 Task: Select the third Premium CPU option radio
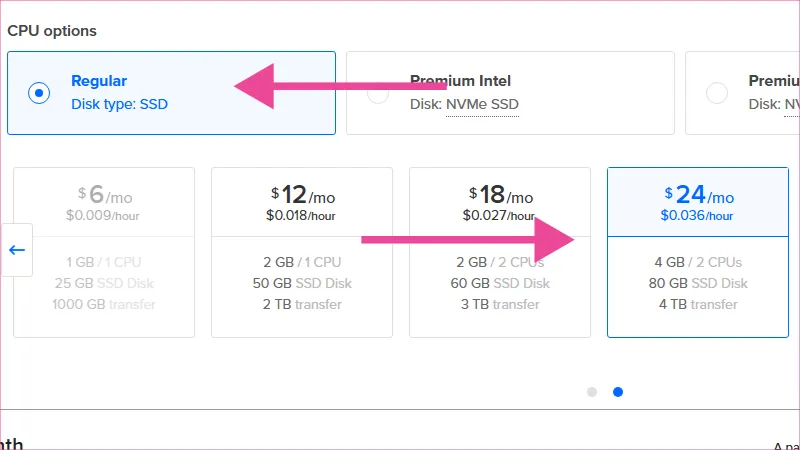(x=717, y=93)
